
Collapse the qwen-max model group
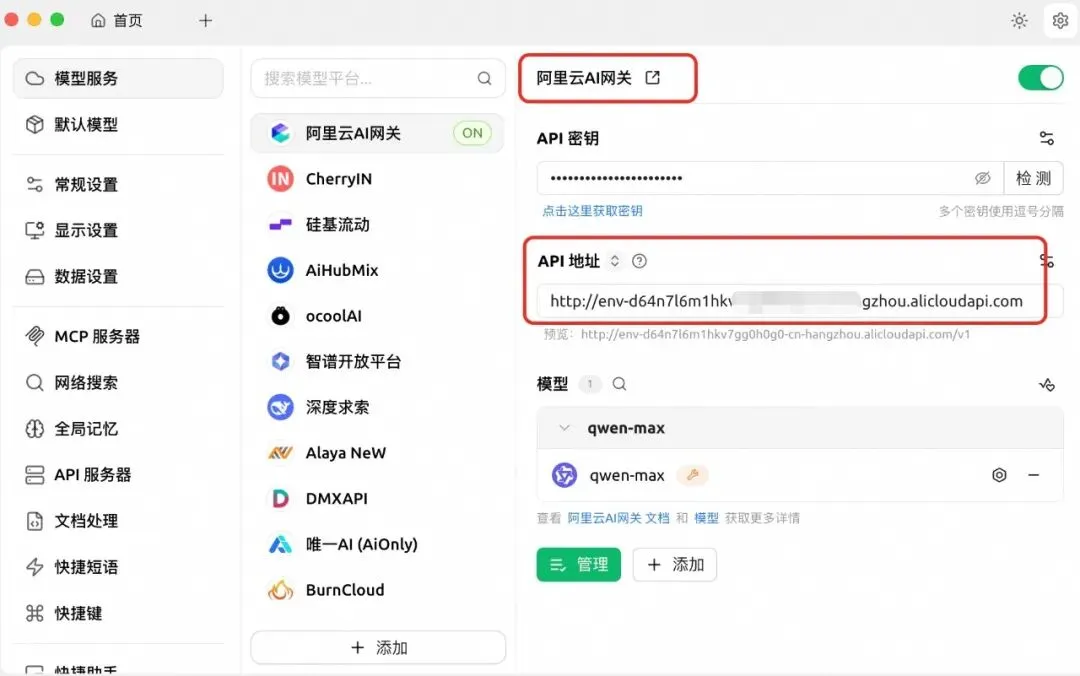[x=564, y=428]
